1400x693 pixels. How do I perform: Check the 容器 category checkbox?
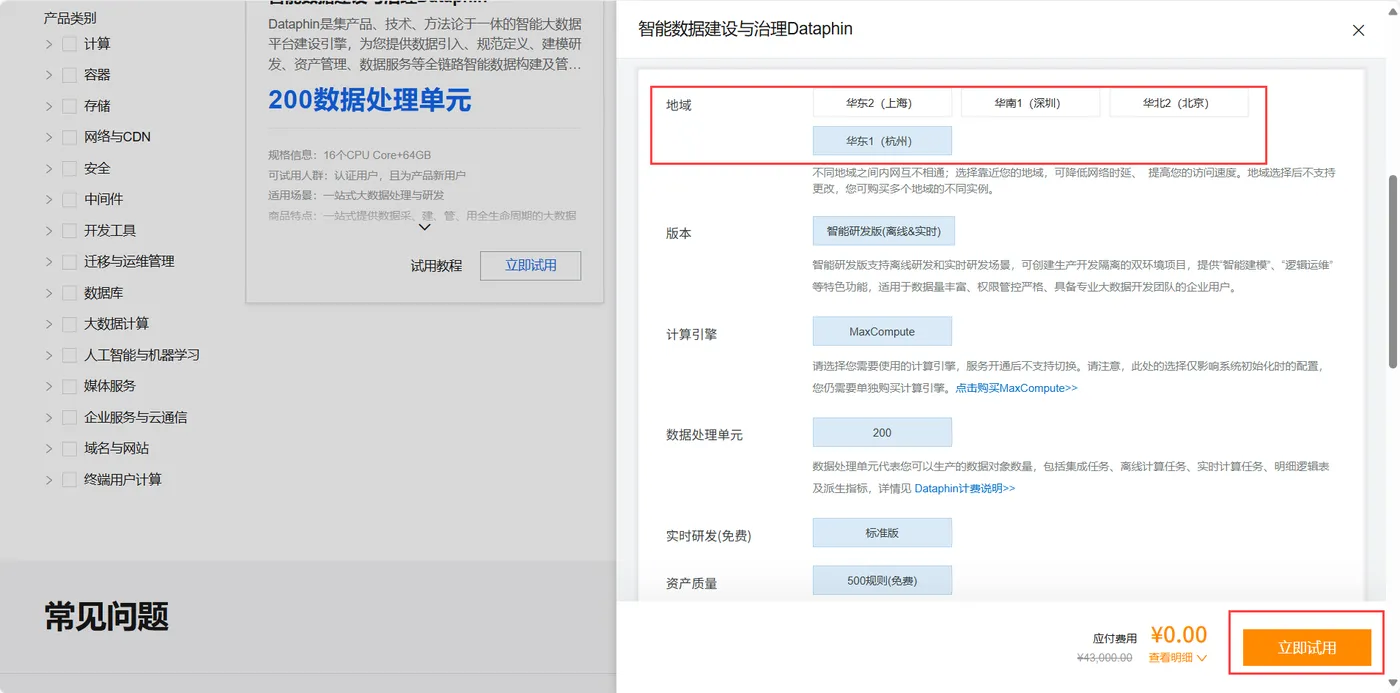tap(69, 75)
